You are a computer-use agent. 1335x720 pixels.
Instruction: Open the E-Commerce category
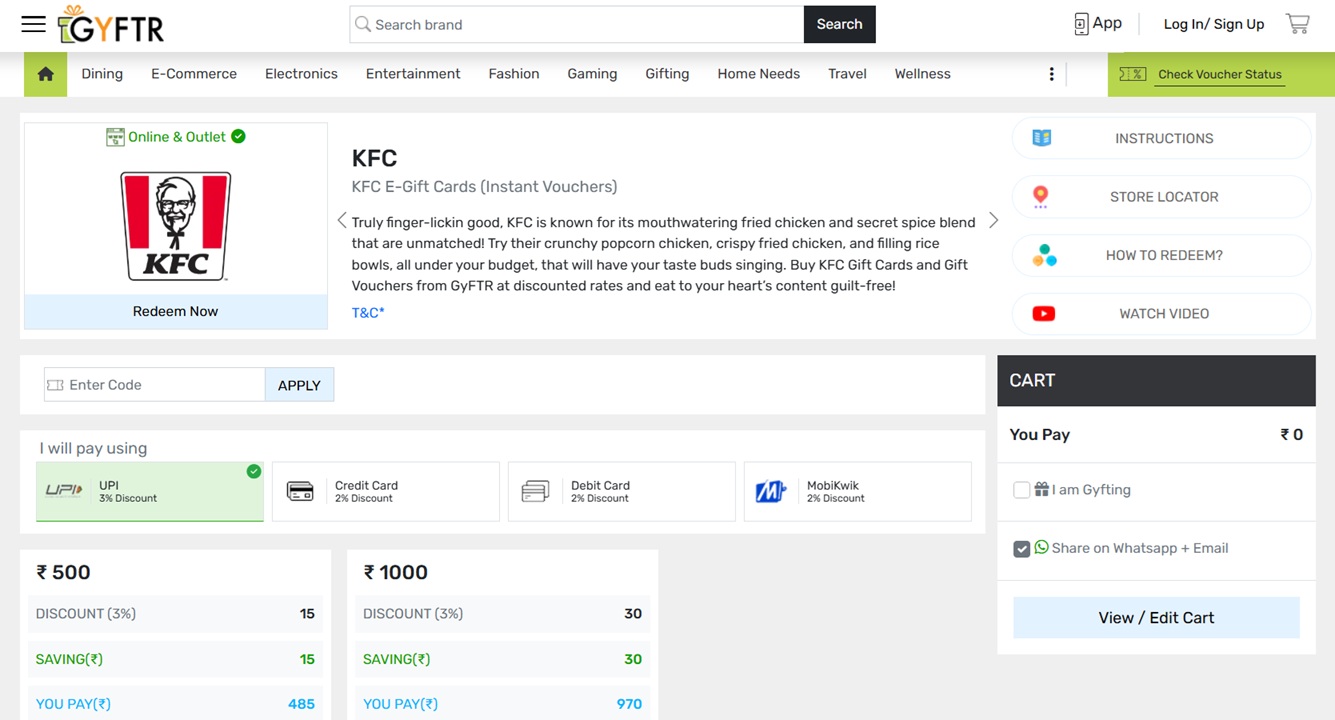coord(194,74)
